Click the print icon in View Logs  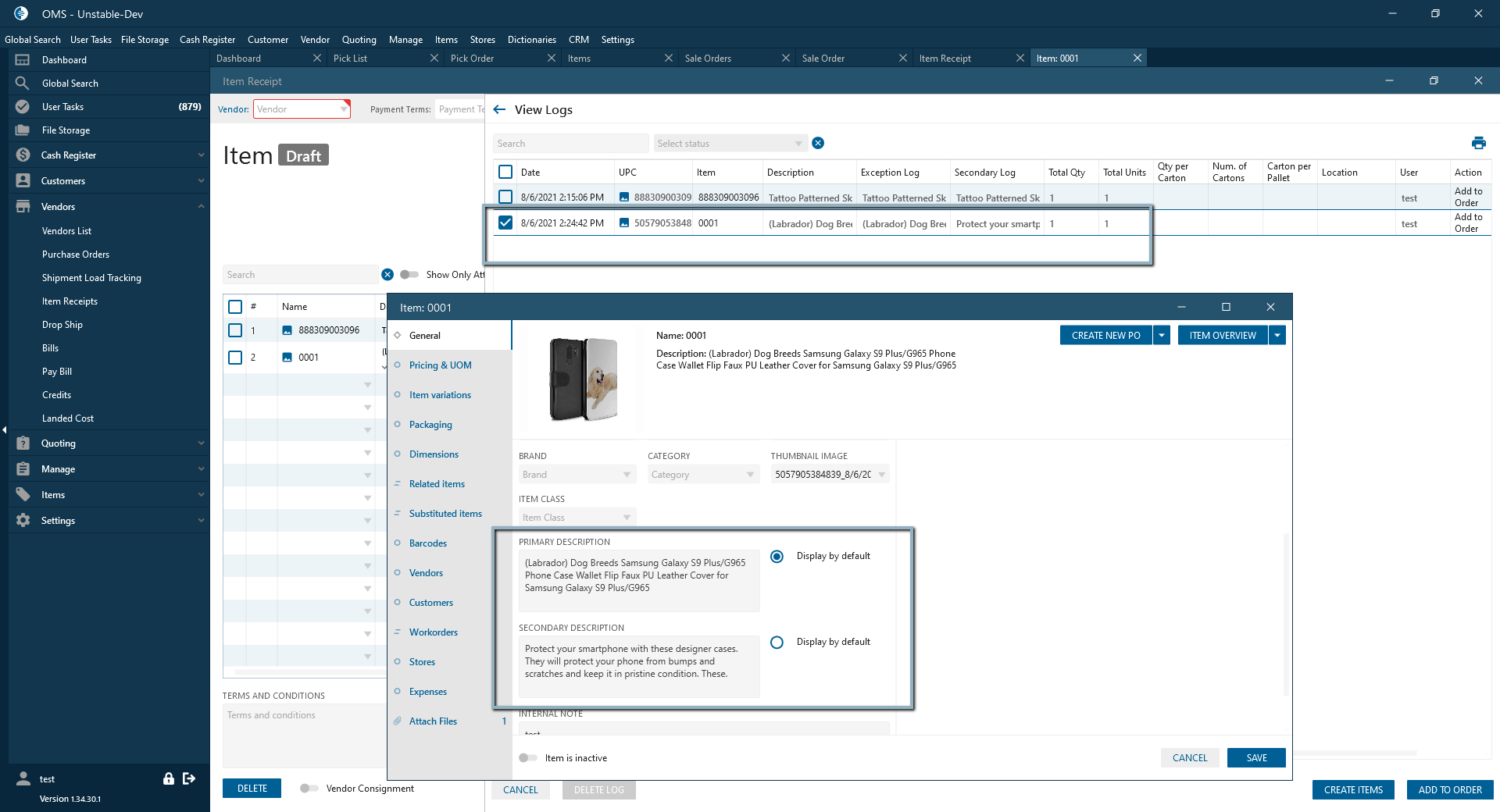pos(1478,143)
